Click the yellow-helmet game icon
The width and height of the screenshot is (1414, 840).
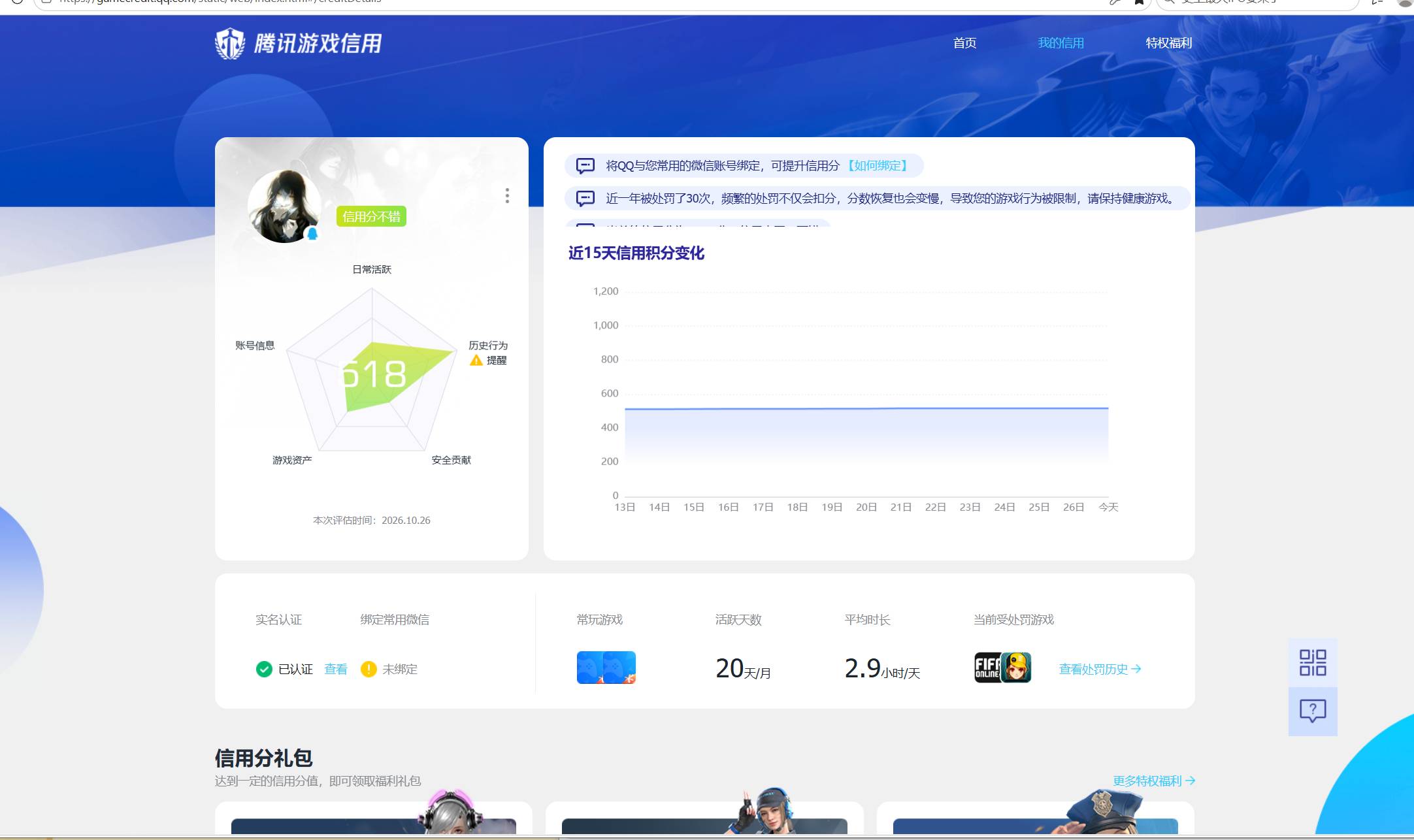tap(1016, 668)
